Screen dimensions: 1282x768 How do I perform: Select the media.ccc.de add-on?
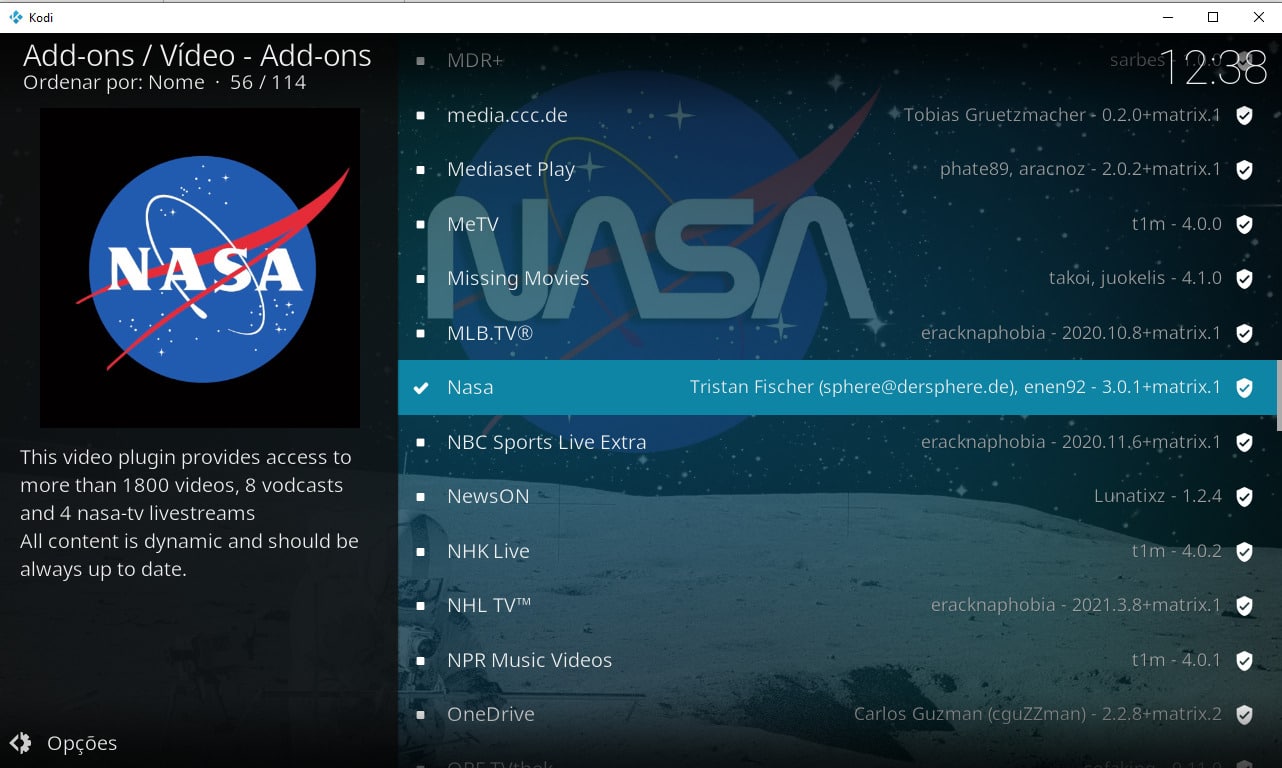(837, 115)
